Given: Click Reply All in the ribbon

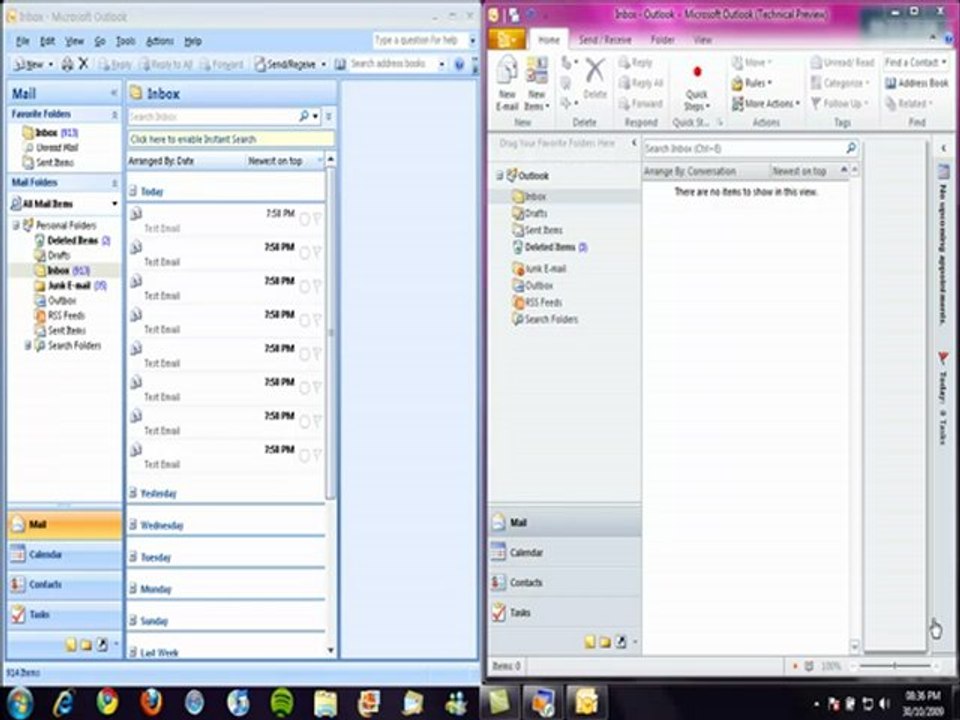Looking at the screenshot, I should (640, 83).
